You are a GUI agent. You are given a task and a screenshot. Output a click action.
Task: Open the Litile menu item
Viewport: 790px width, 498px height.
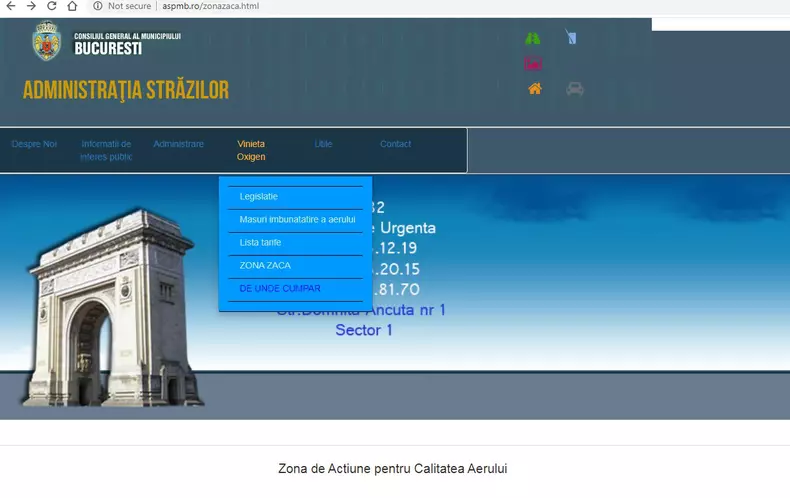pos(323,144)
